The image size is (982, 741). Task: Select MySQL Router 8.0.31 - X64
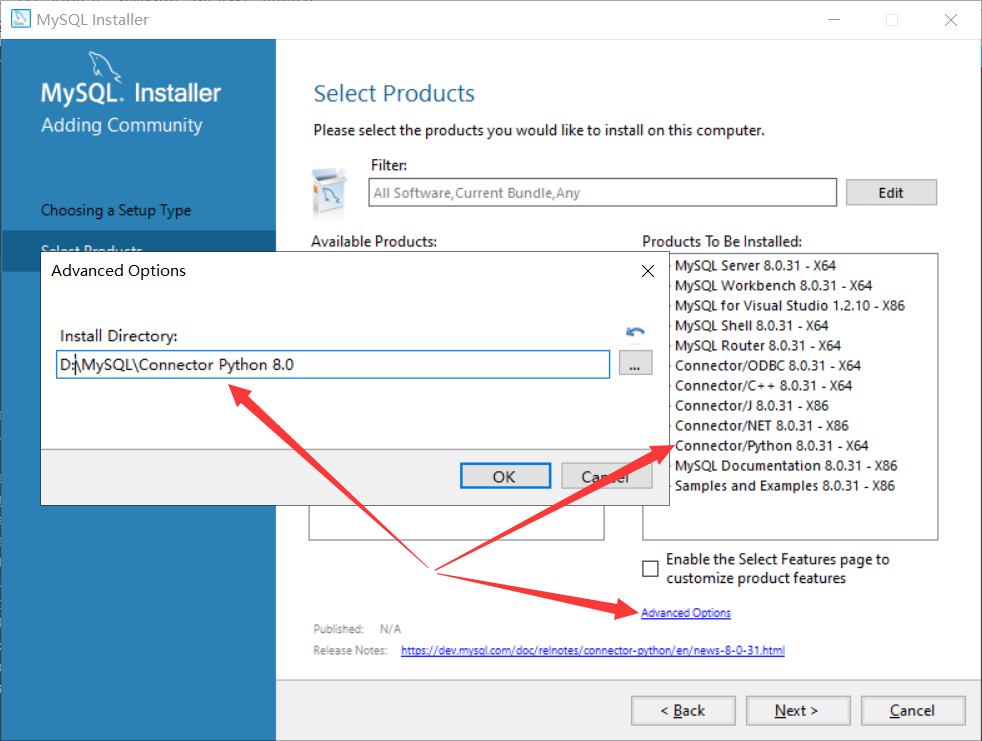click(758, 346)
